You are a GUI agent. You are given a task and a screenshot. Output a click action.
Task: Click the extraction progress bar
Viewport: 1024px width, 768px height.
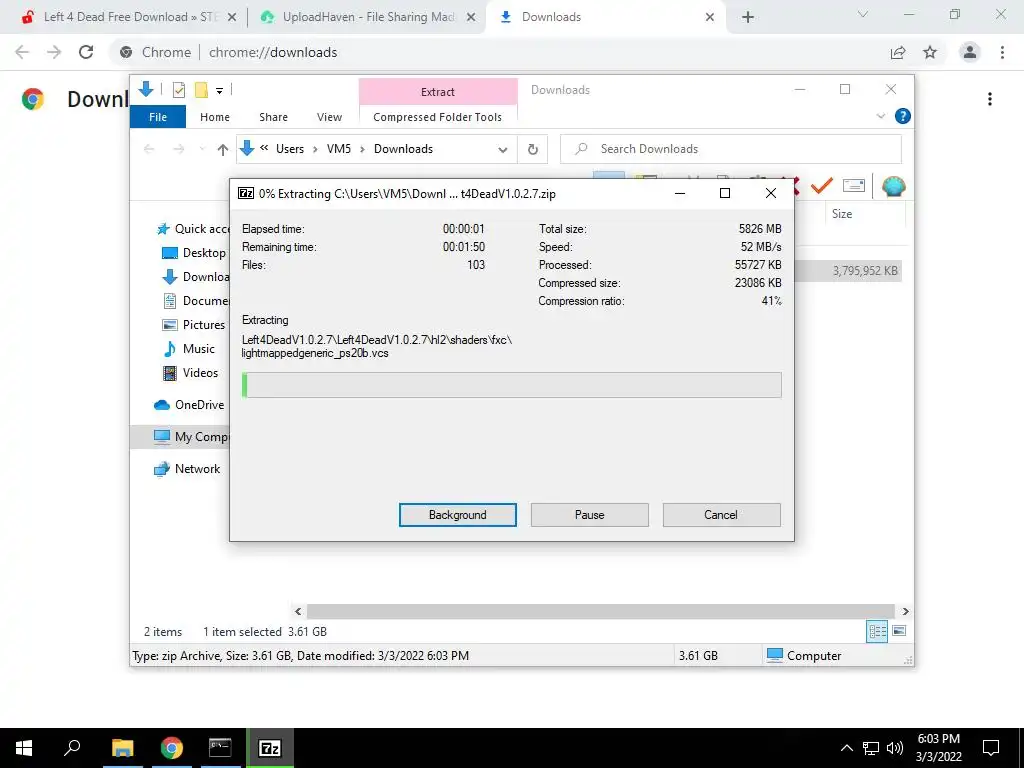511,385
